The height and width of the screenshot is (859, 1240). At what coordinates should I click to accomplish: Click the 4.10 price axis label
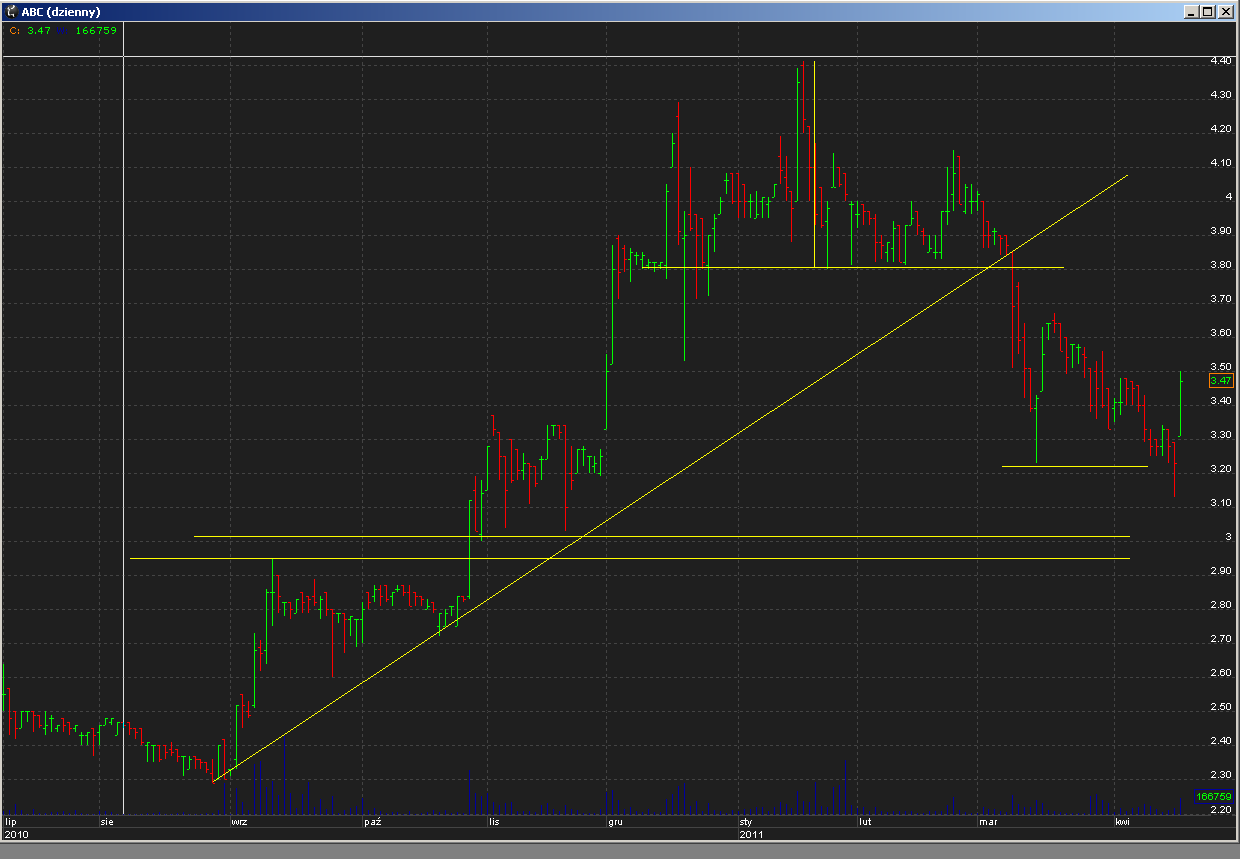click(1220, 163)
